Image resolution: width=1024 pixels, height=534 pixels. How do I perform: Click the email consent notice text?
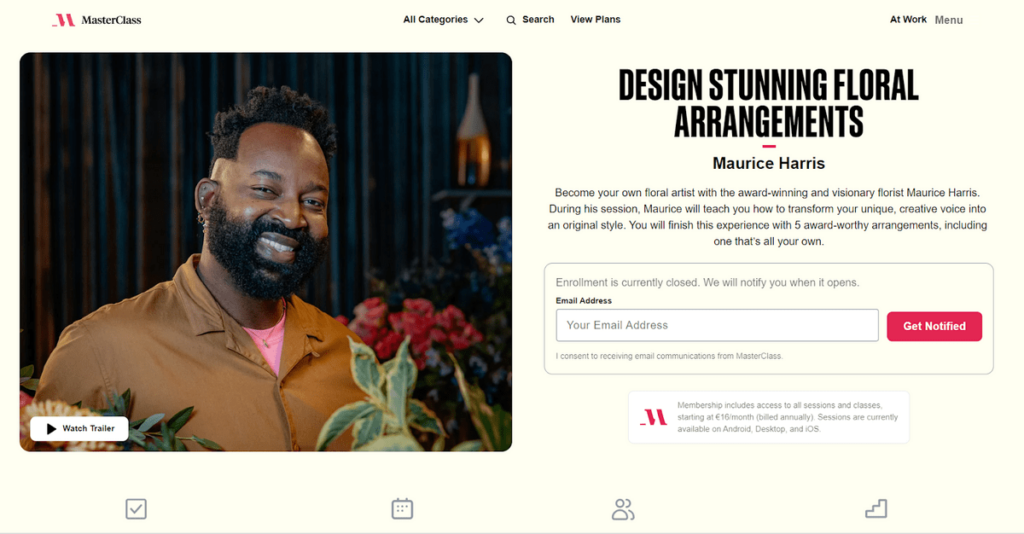click(669, 356)
